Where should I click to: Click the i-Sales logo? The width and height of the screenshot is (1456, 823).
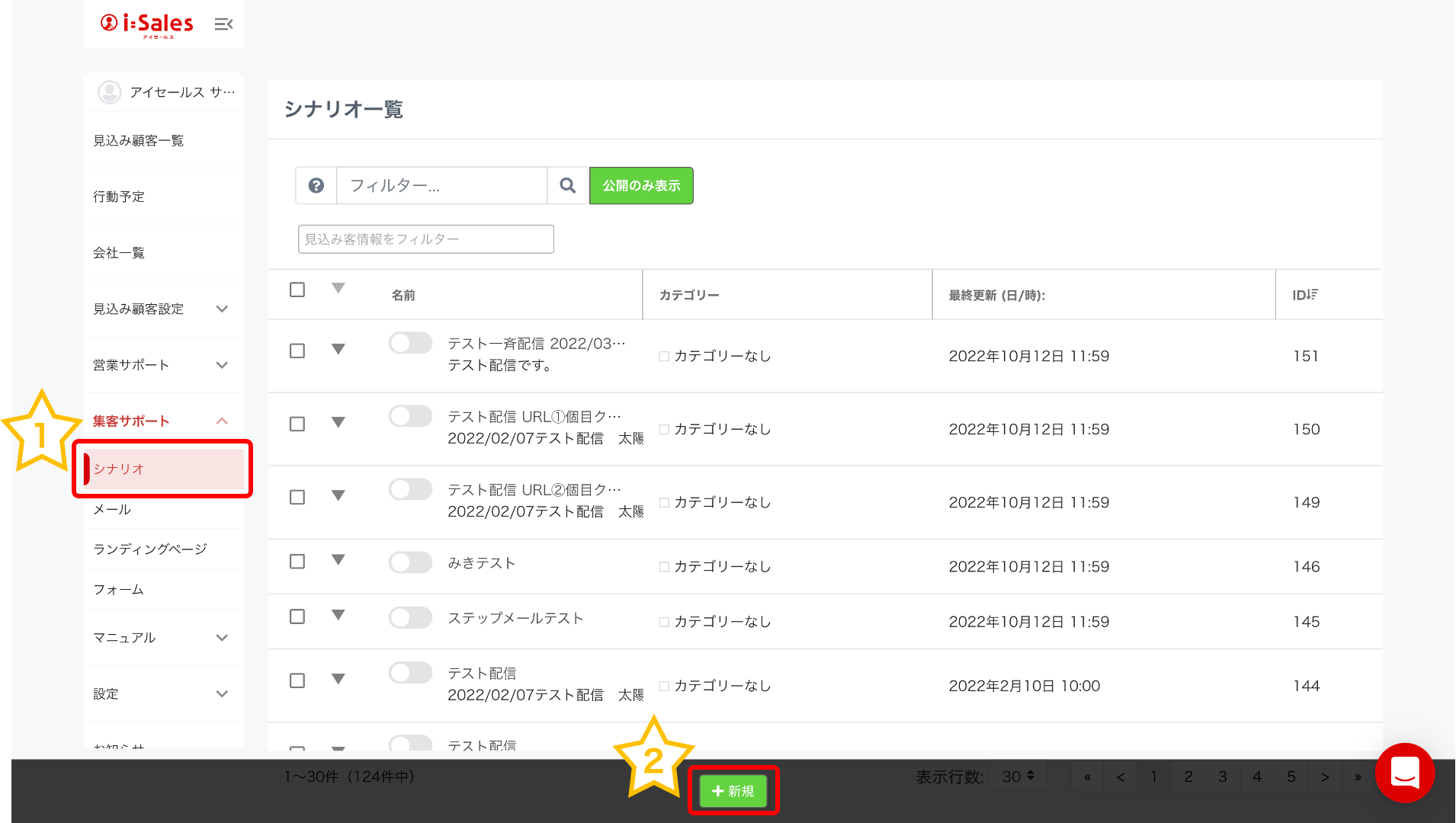tap(147, 24)
